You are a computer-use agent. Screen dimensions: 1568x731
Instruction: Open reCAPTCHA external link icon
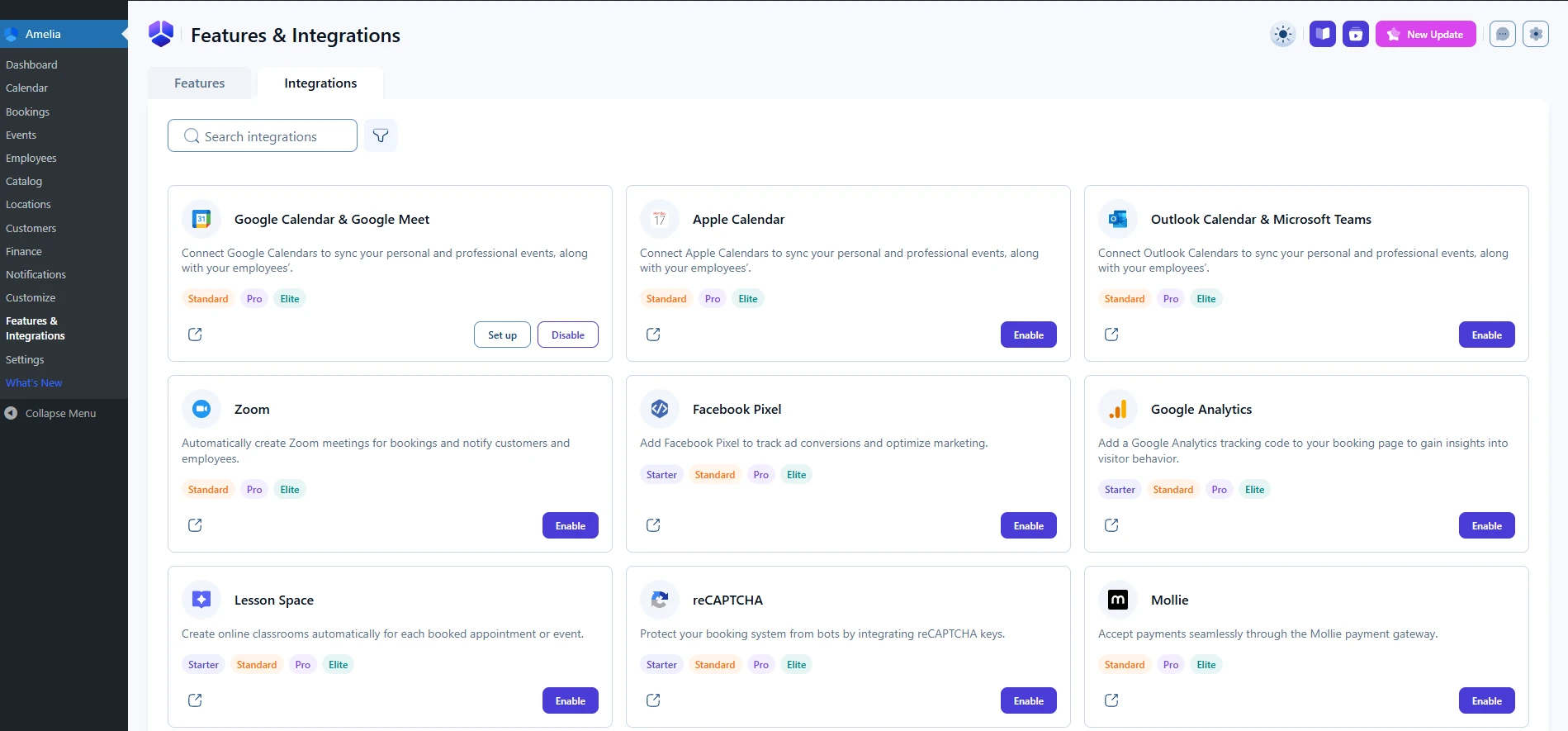click(653, 700)
